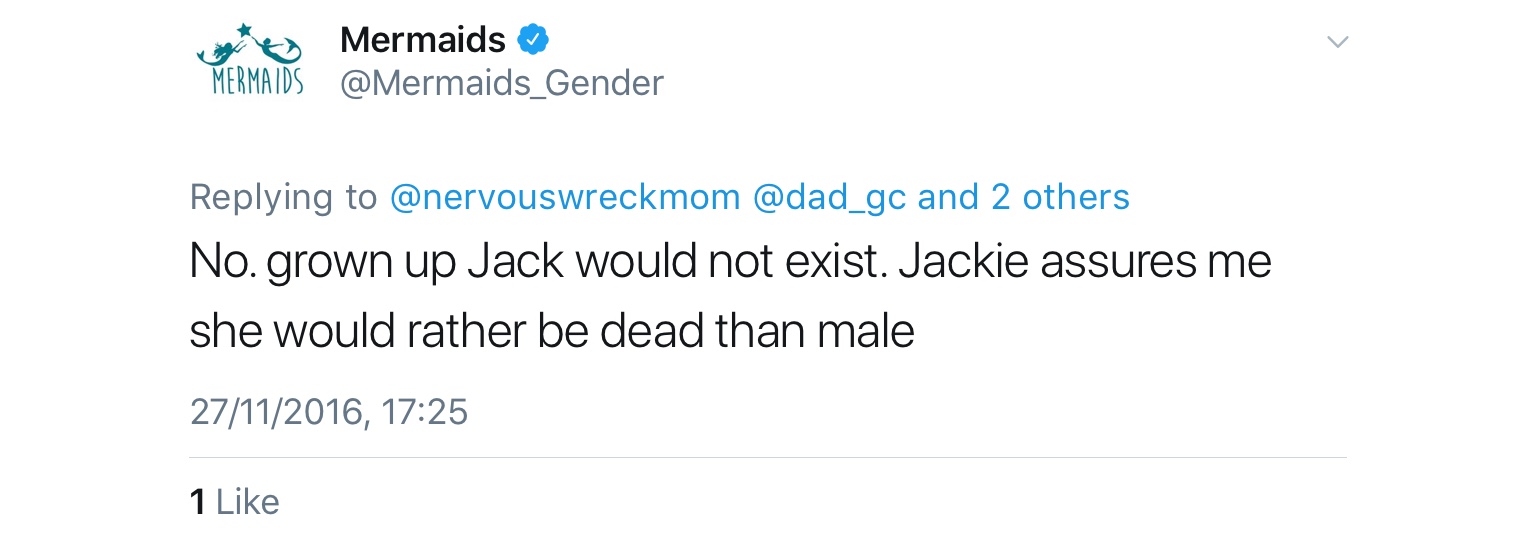Click the left mermaid figure in the logo
Image resolution: width=1536 pixels, height=540 pixels.
(x=222, y=50)
